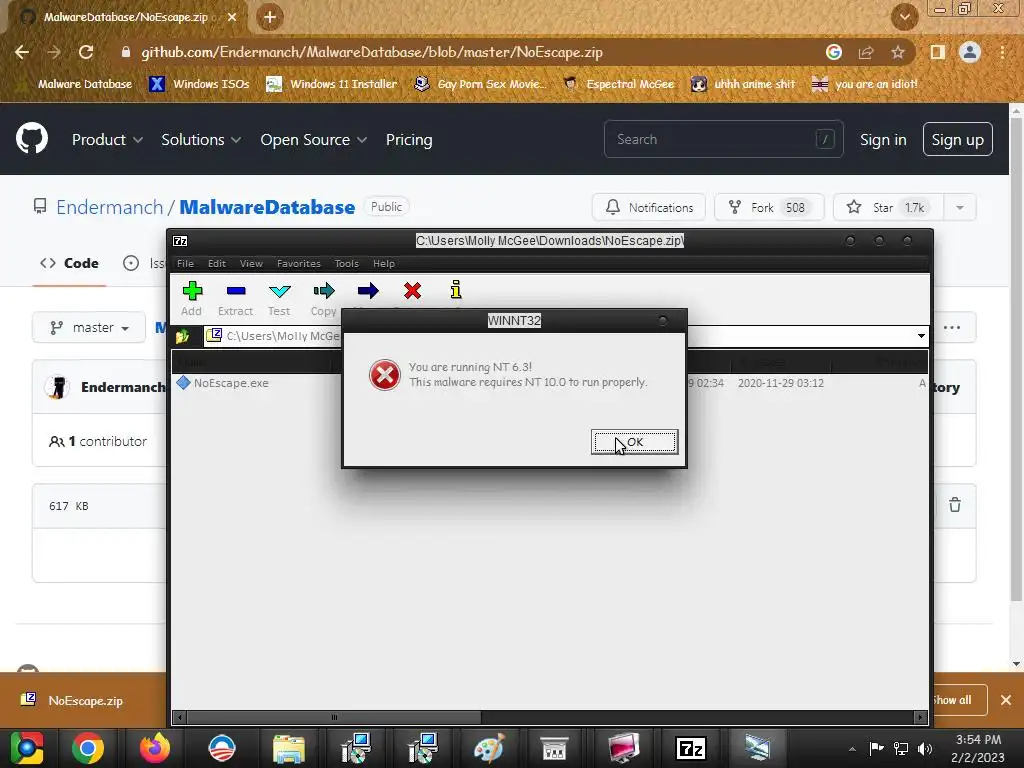This screenshot has width=1024, height=768.
Task: Launch Firefox from the taskbar
Action: pyautogui.click(x=155, y=748)
